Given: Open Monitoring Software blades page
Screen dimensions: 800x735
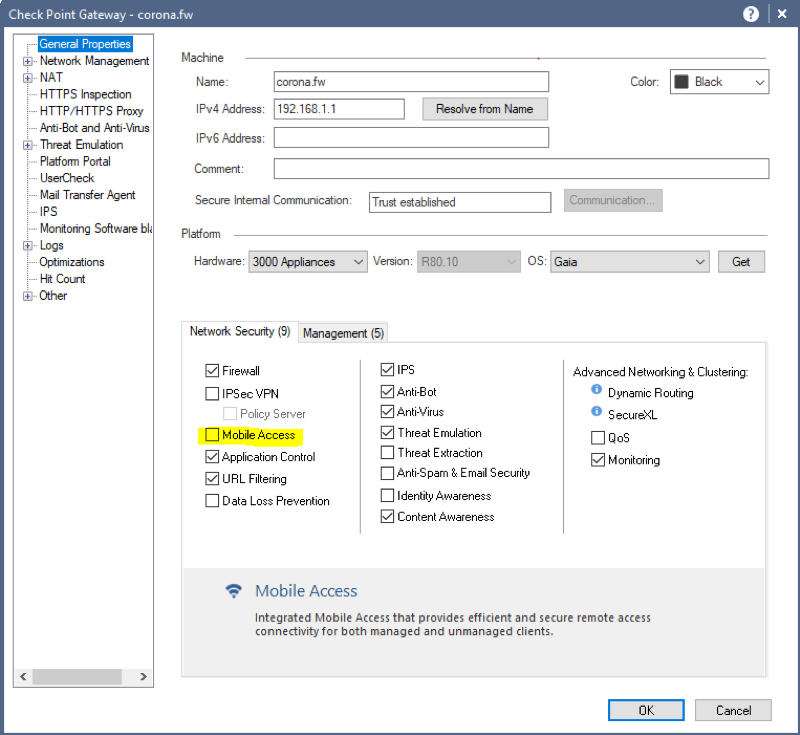Looking at the screenshot, I should pyautogui.click(x=96, y=229).
